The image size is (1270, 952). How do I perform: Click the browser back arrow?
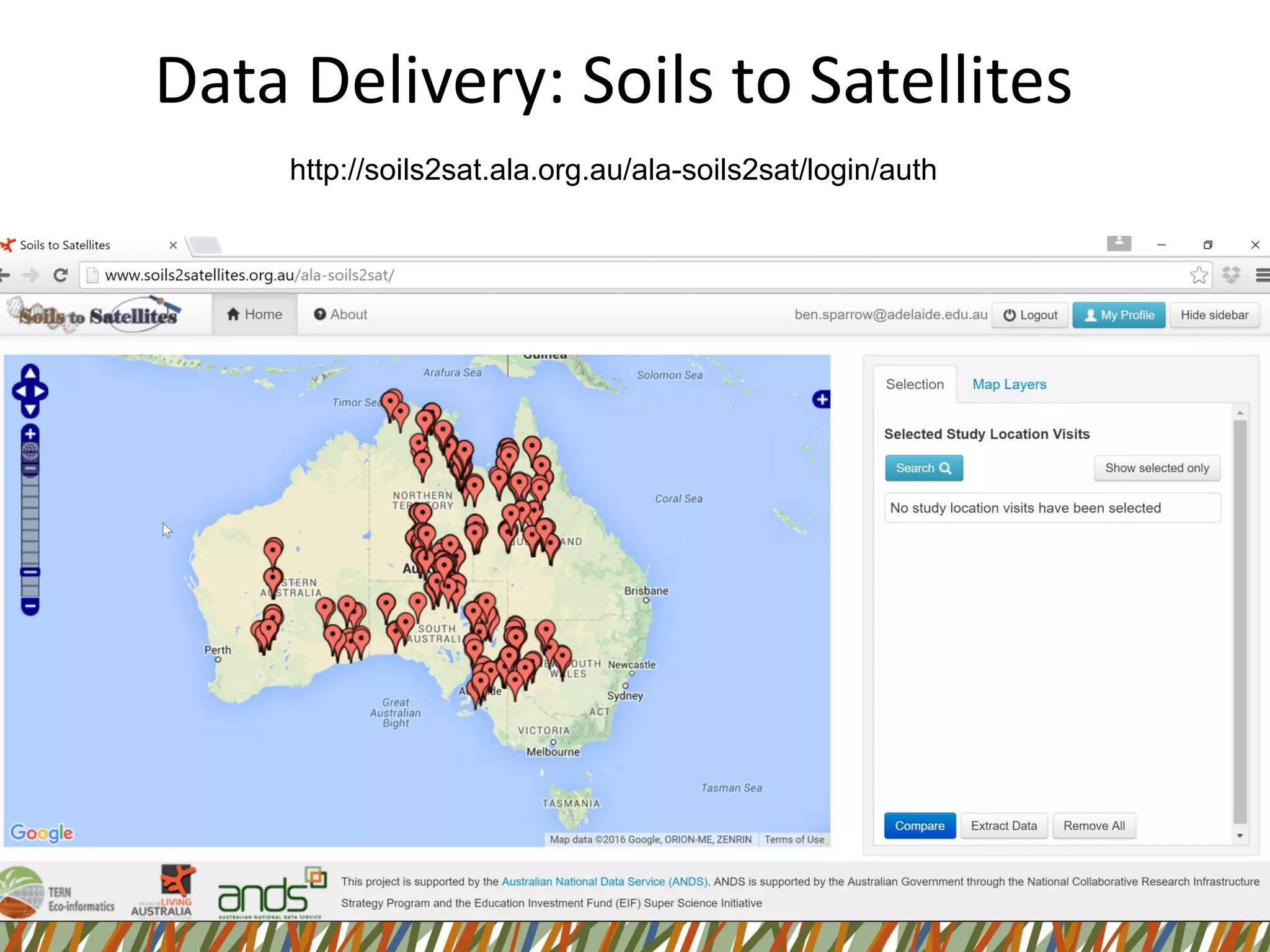tap(5, 275)
